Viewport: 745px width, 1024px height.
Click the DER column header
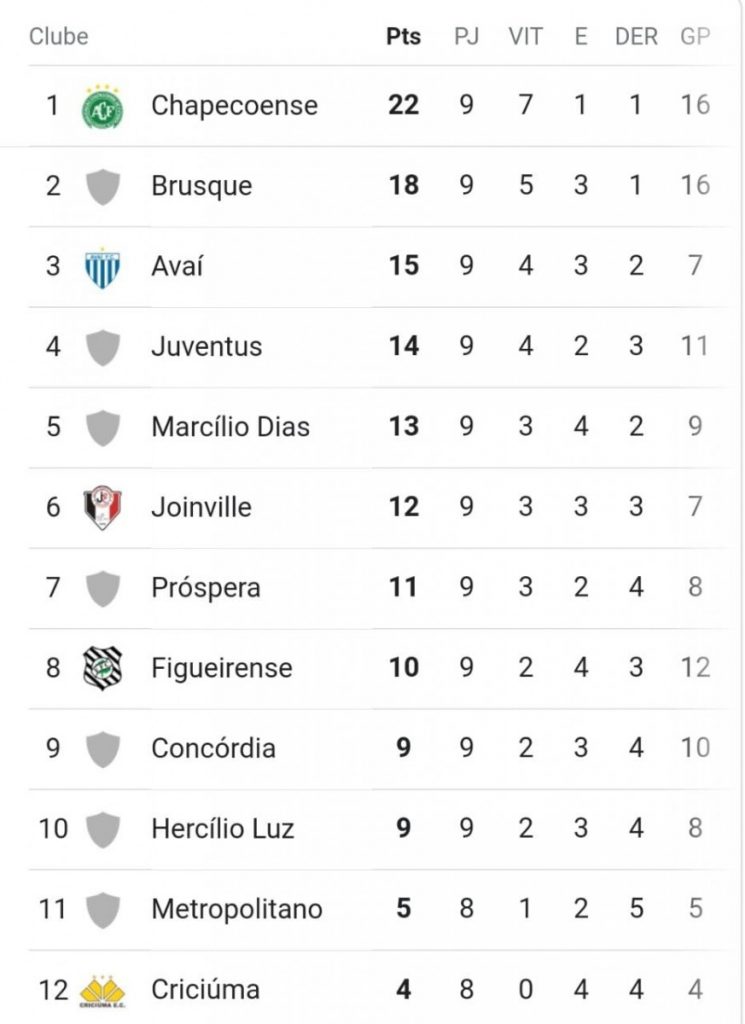point(636,37)
